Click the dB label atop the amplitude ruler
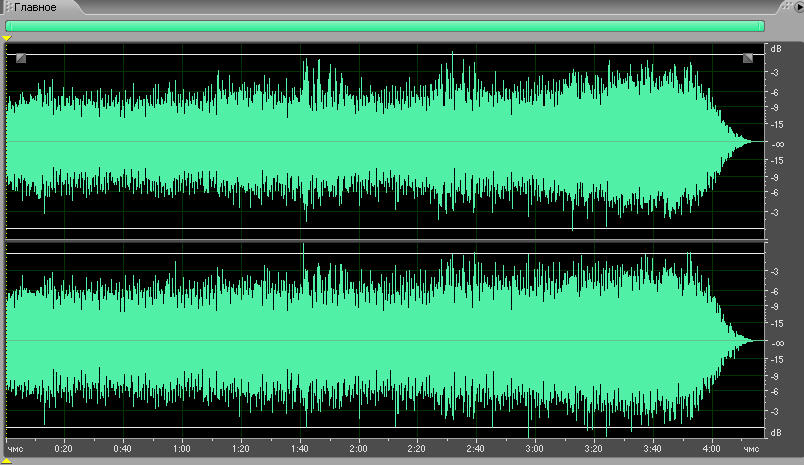804x465 pixels. (774, 48)
